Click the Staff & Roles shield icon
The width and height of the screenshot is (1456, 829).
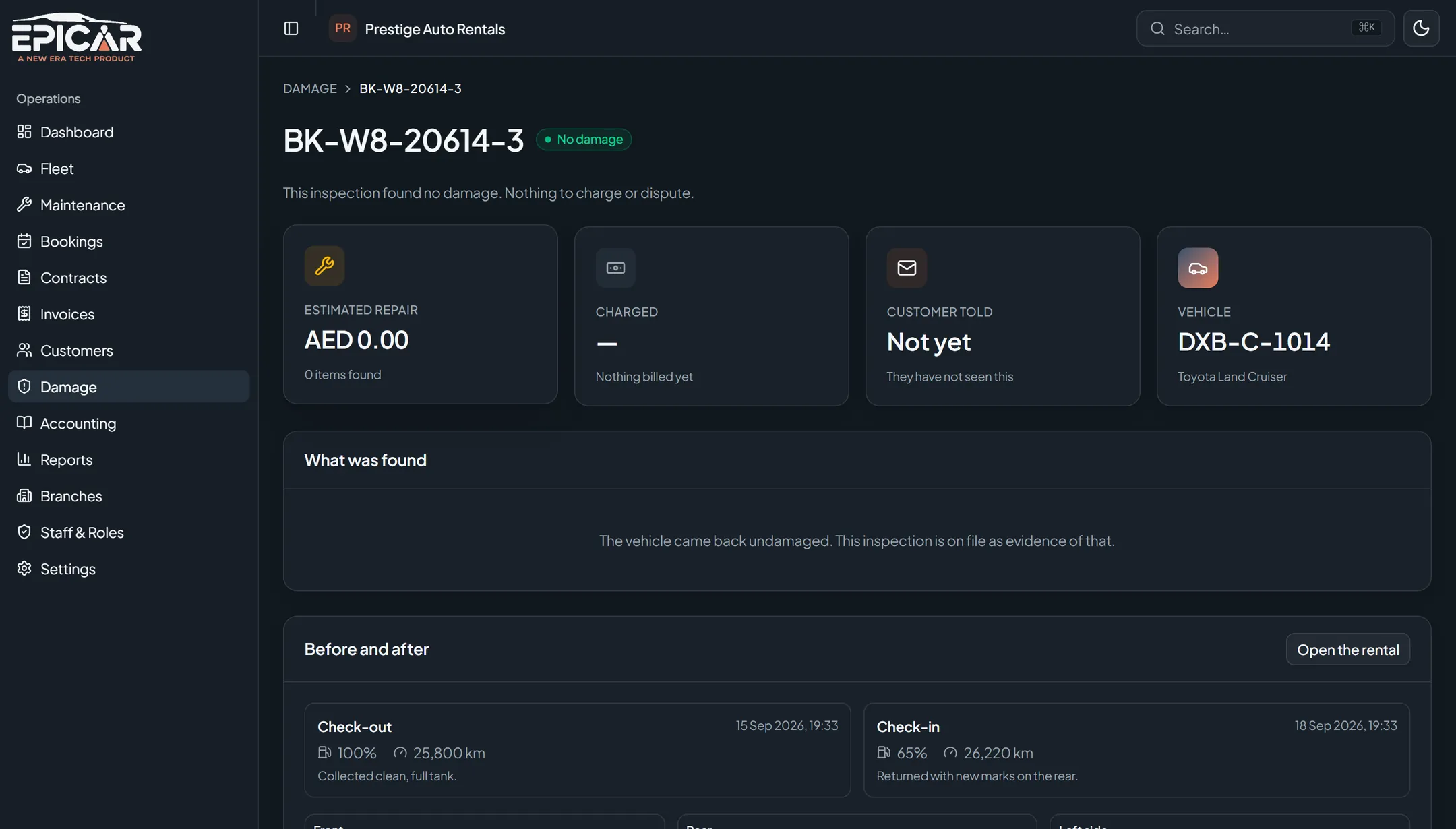(x=24, y=532)
